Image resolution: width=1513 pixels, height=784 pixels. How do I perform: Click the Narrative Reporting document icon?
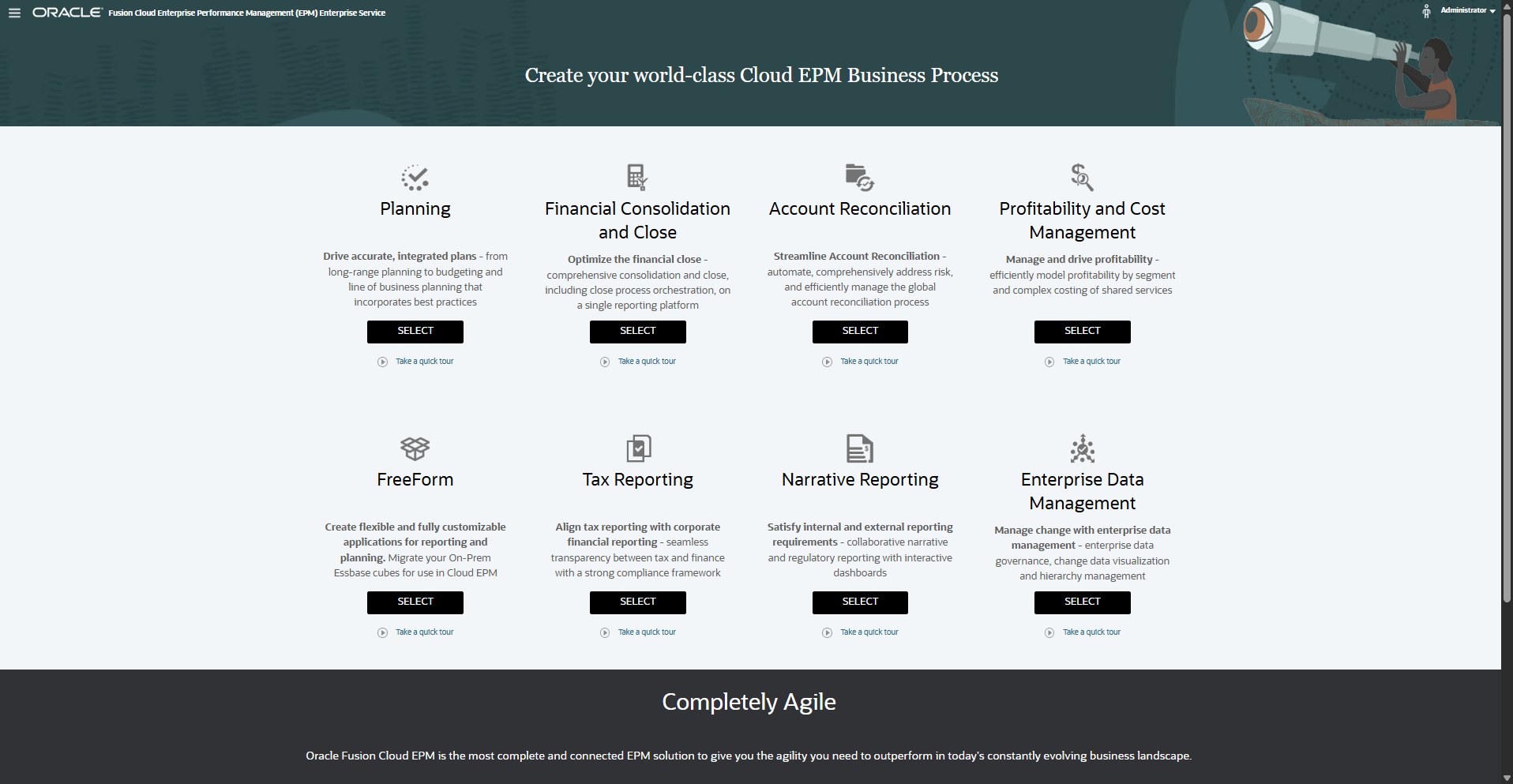click(860, 448)
